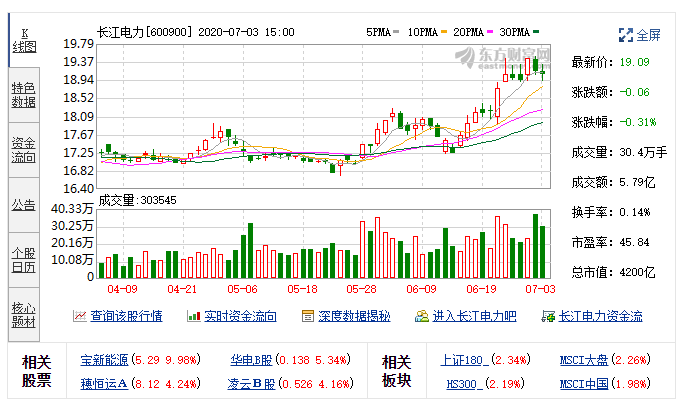Click the 30PMA green legend swatch

coord(536,32)
